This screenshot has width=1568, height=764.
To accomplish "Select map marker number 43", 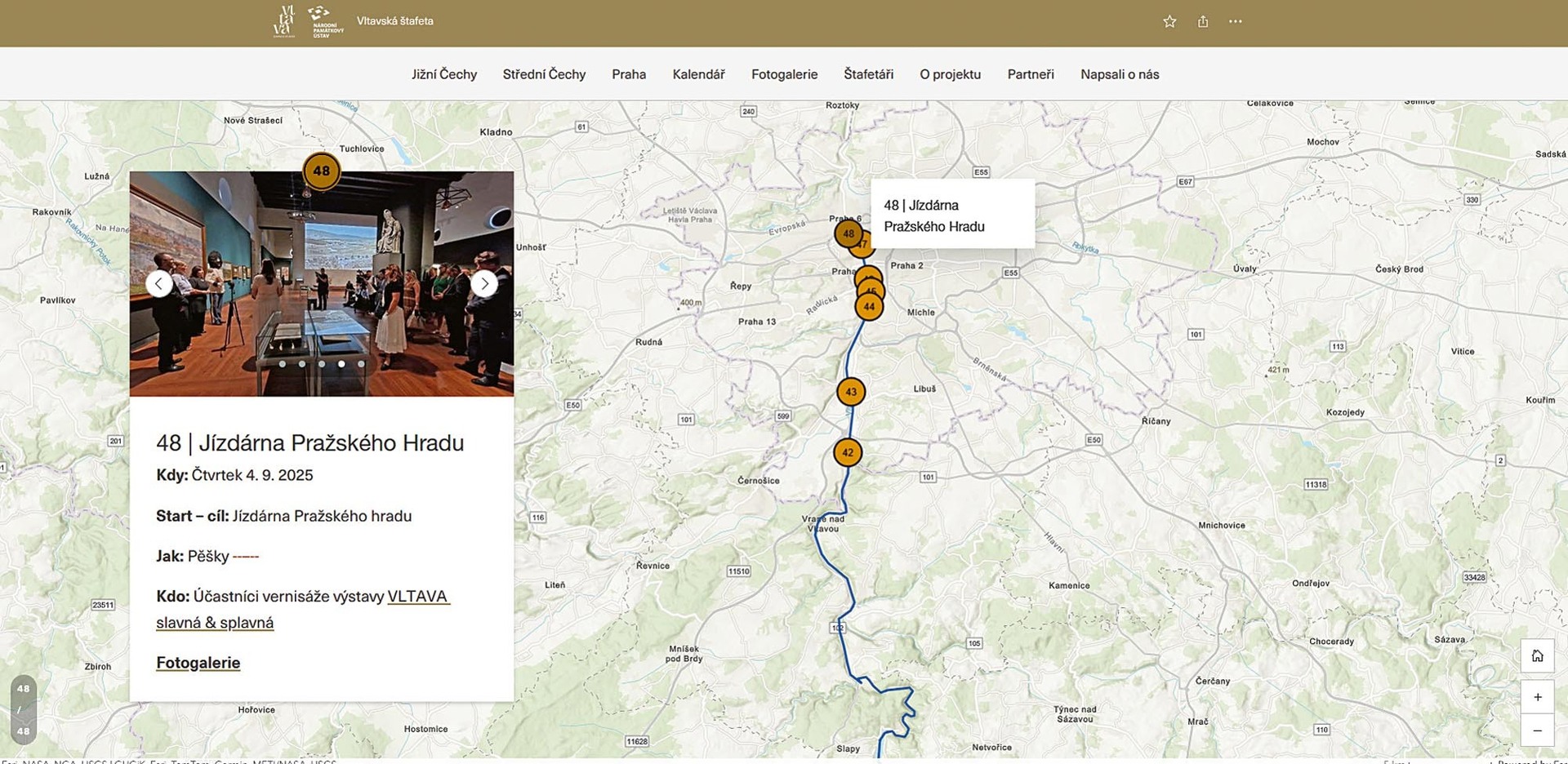I will (x=851, y=392).
